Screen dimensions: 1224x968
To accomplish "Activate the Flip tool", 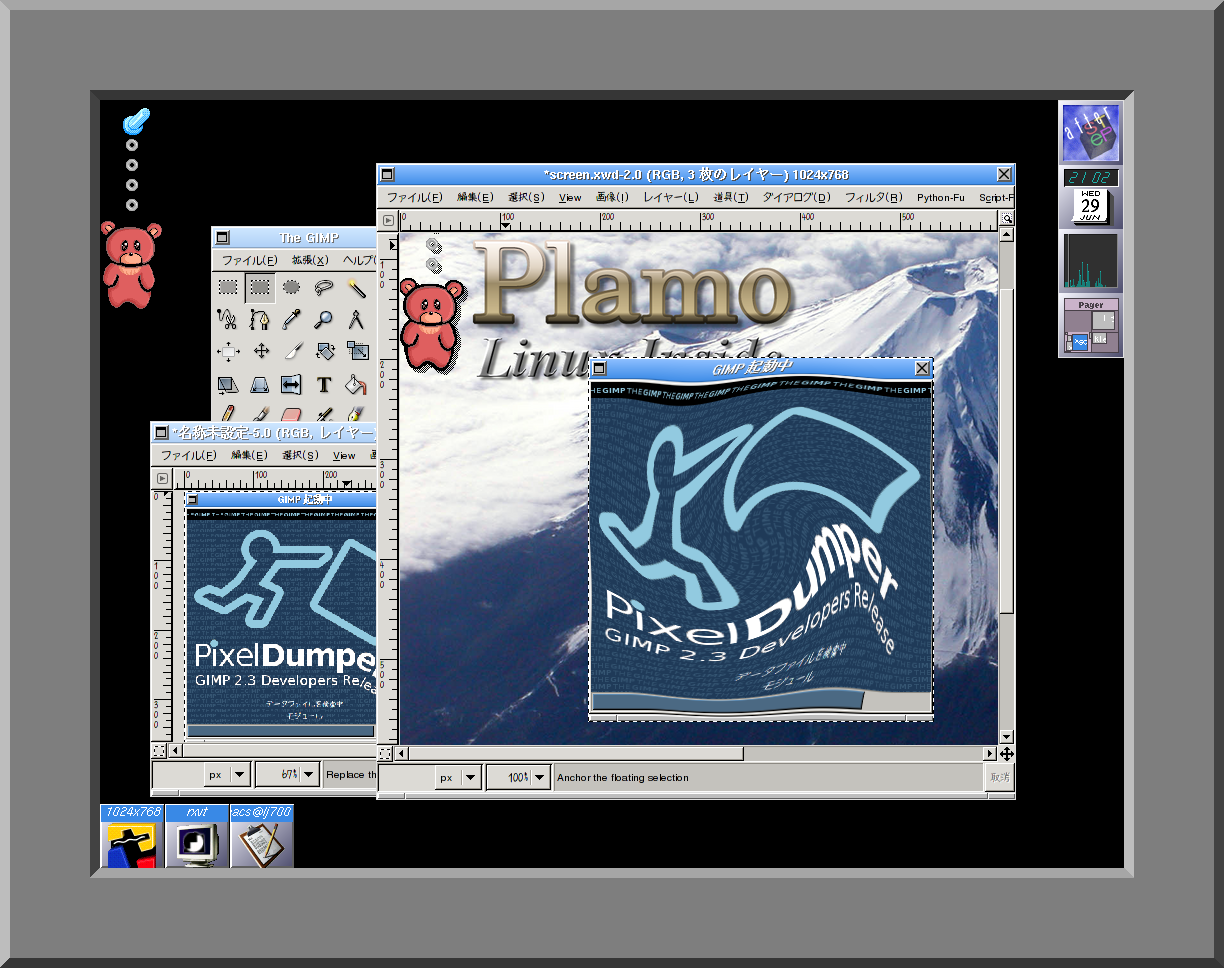I will coord(292,384).
